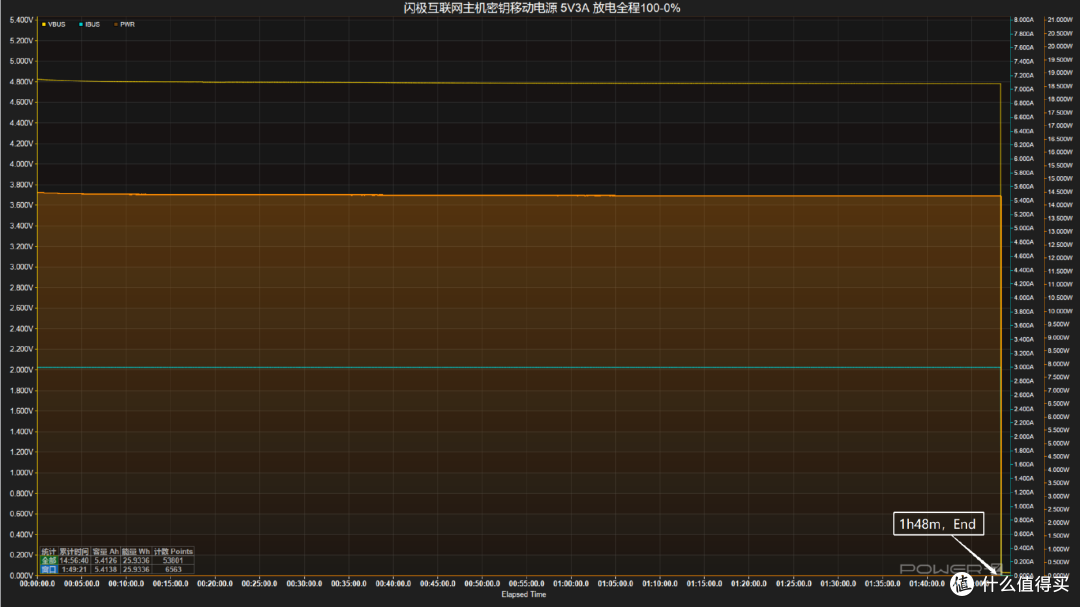The height and width of the screenshot is (607, 1080).
Task: Click the 1h48m, End annotation box
Action: [x=938, y=524]
